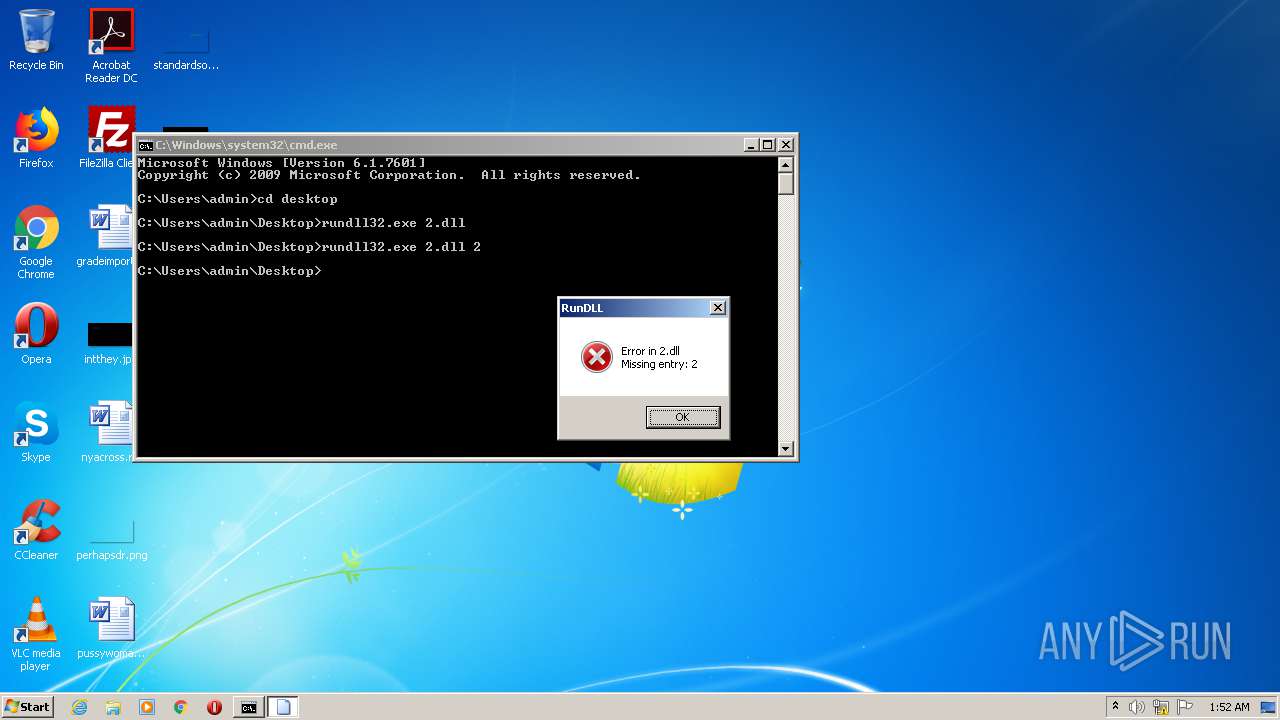Viewport: 1280px width, 720px height.
Task: Open Windows Explorer from the taskbar
Action: click(x=113, y=707)
